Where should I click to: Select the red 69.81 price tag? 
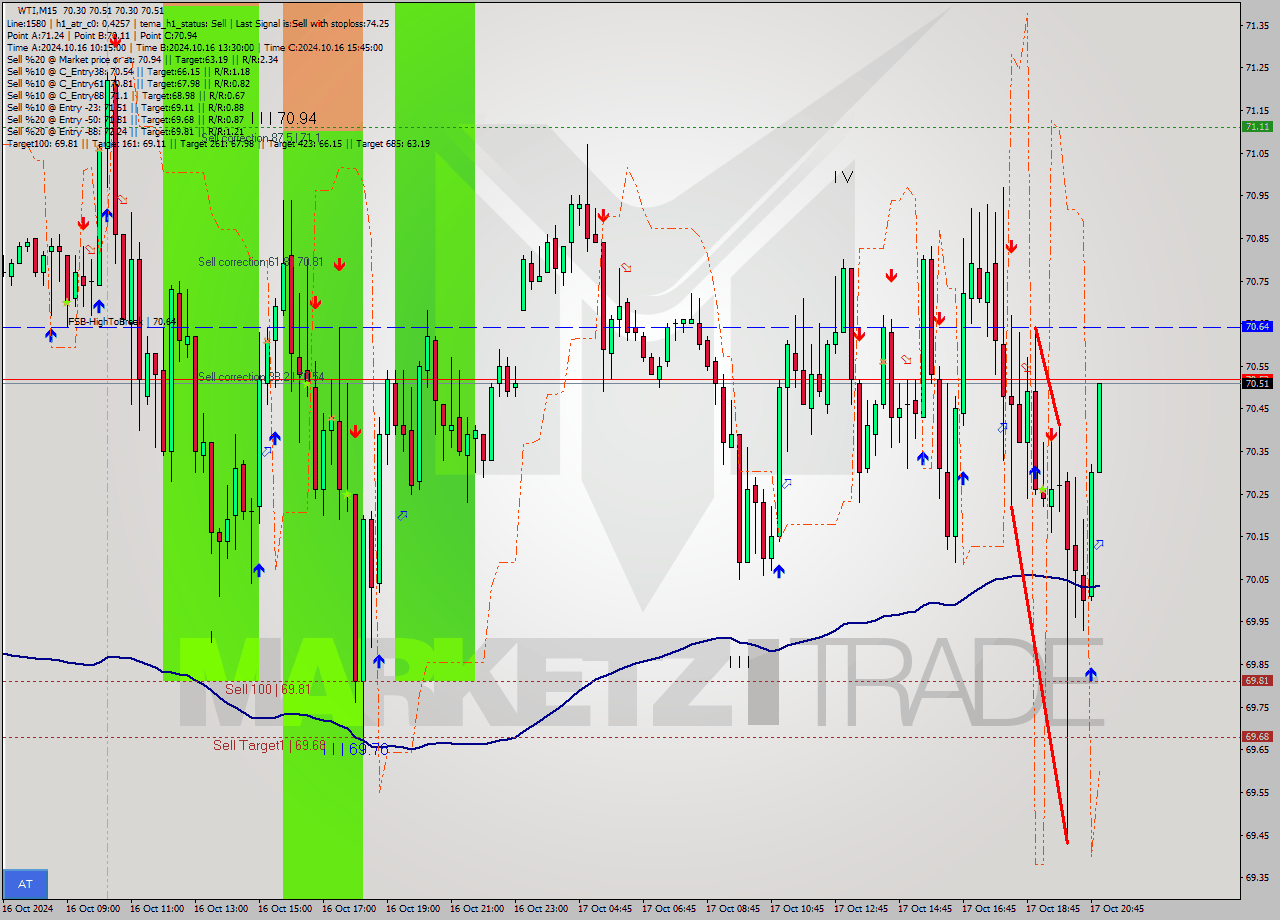click(x=1257, y=680)
